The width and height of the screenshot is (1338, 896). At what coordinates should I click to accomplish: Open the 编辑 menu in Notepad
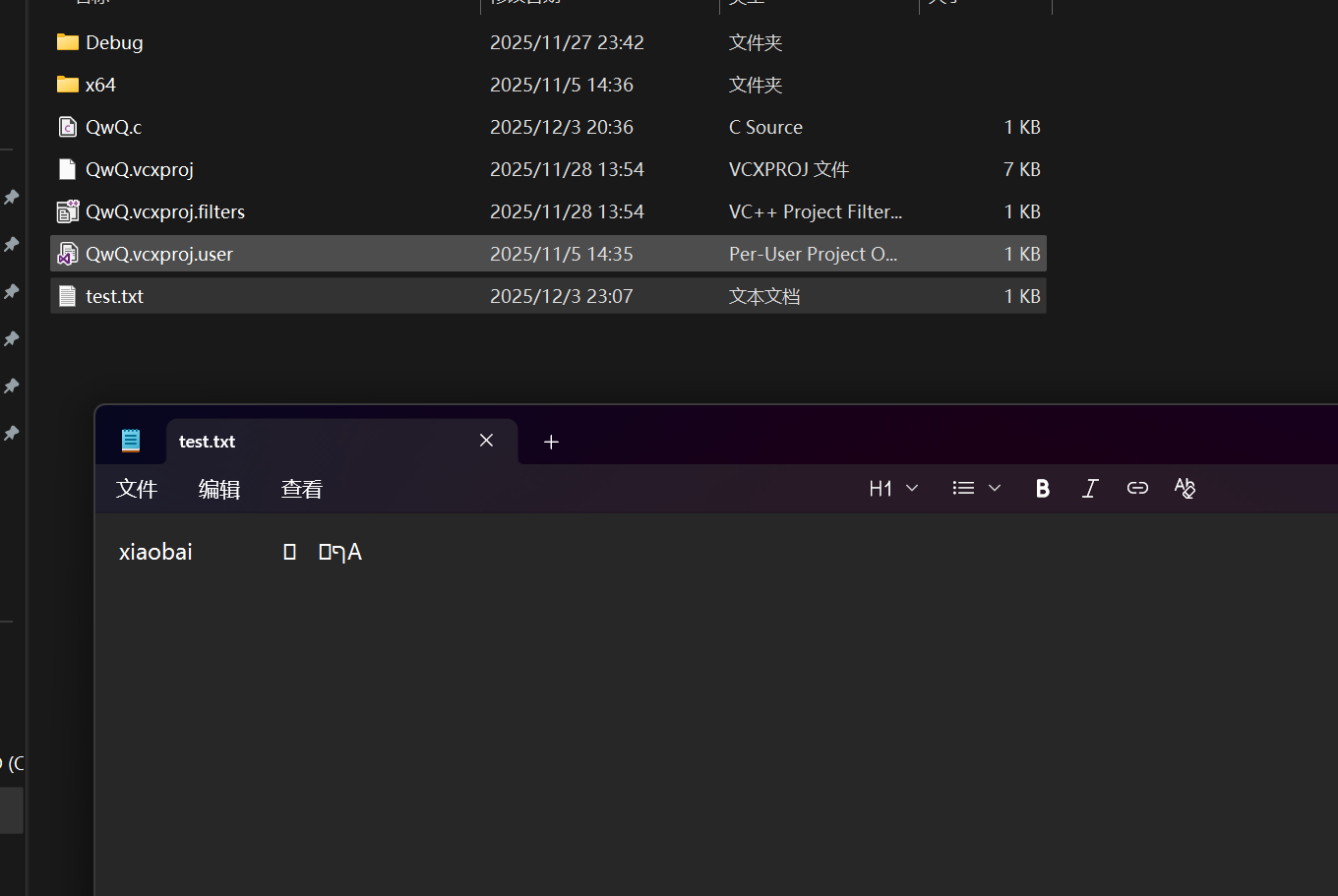(x=219, y=489)
